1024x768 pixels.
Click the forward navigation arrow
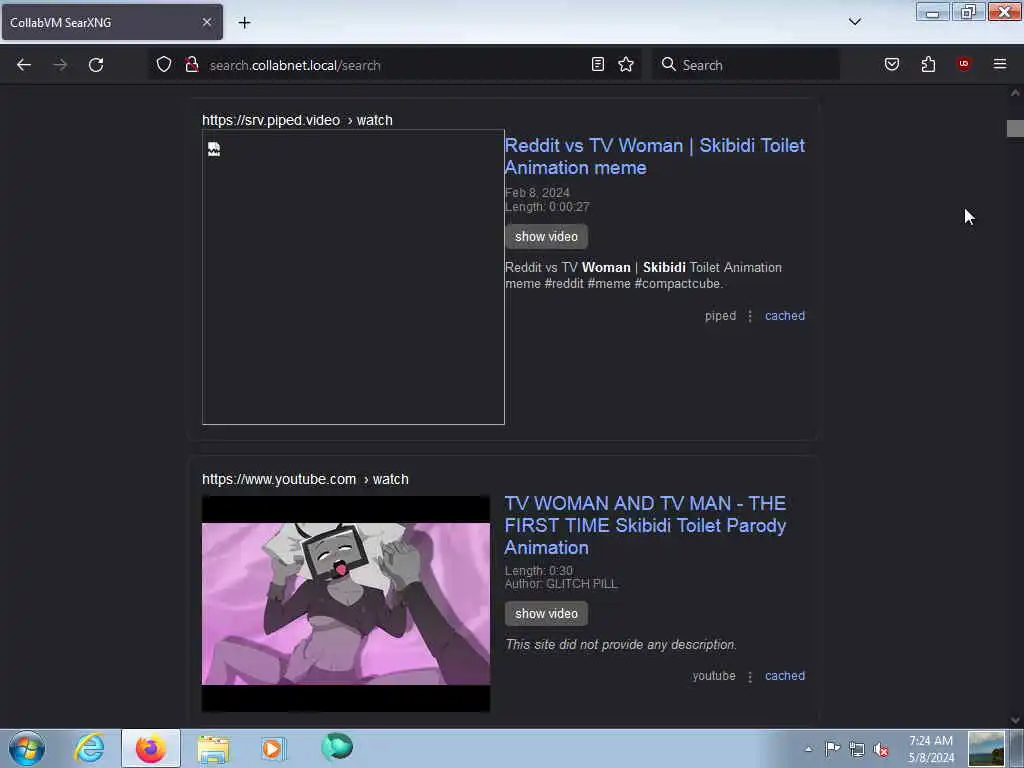[x=60, y=65]
